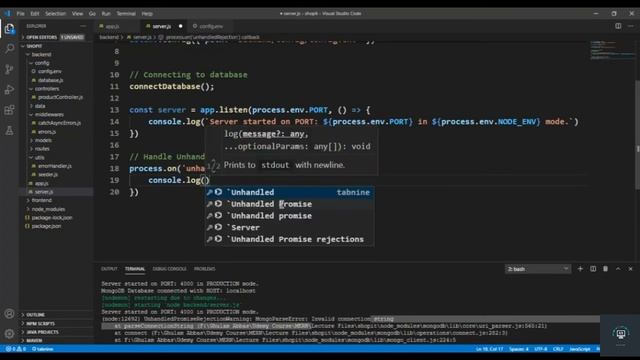Open the Terminal menu
Viewport: 640px width, 360px height.
coord(126,13)
